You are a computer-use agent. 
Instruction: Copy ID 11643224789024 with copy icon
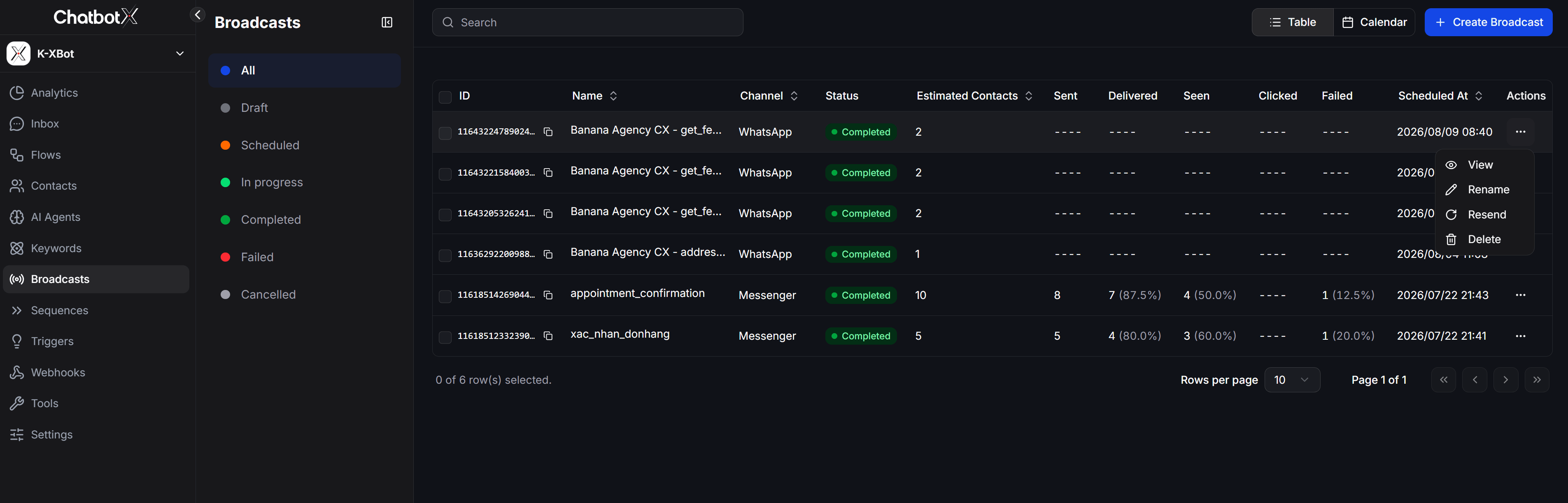coord(548,132)
